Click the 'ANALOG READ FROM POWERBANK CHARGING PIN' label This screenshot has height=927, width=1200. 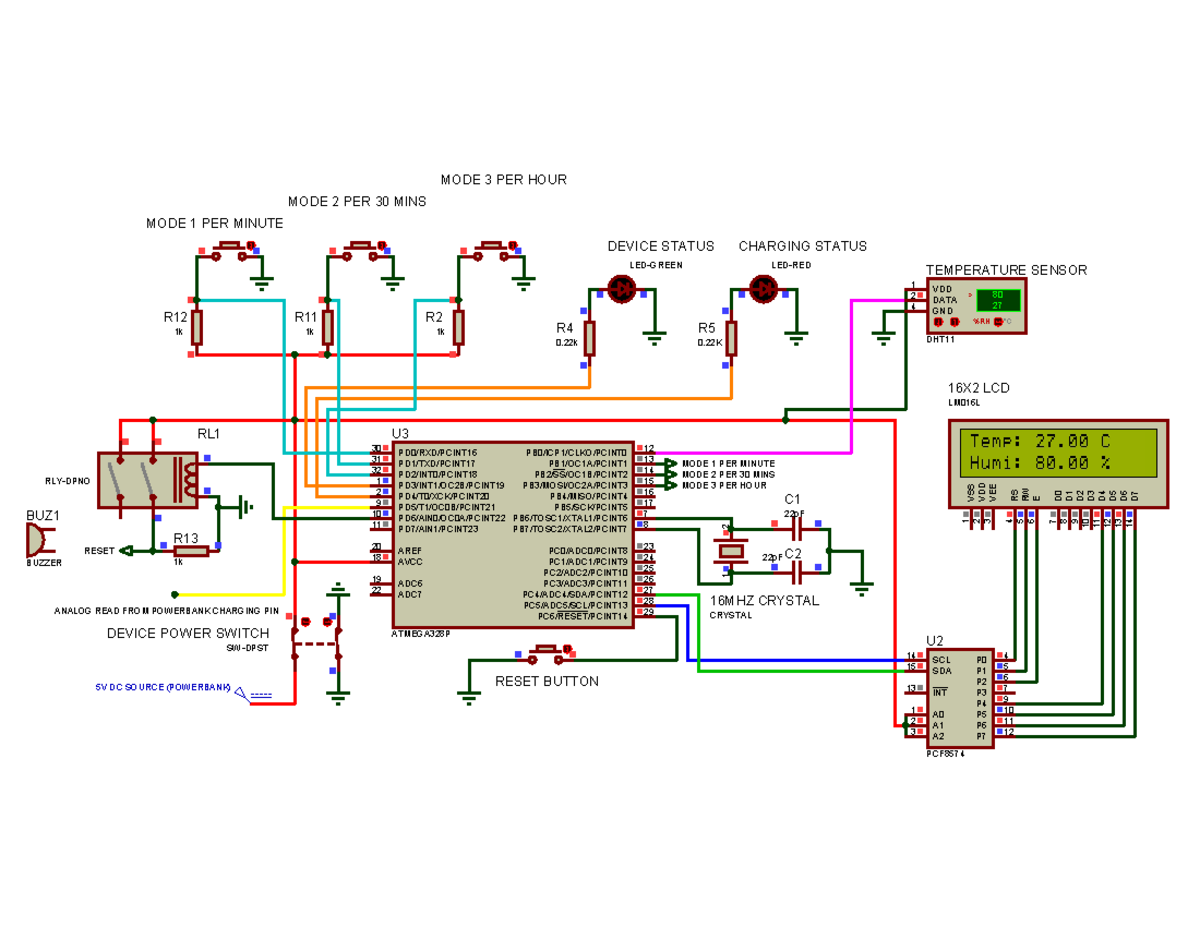tap(165, 610)
